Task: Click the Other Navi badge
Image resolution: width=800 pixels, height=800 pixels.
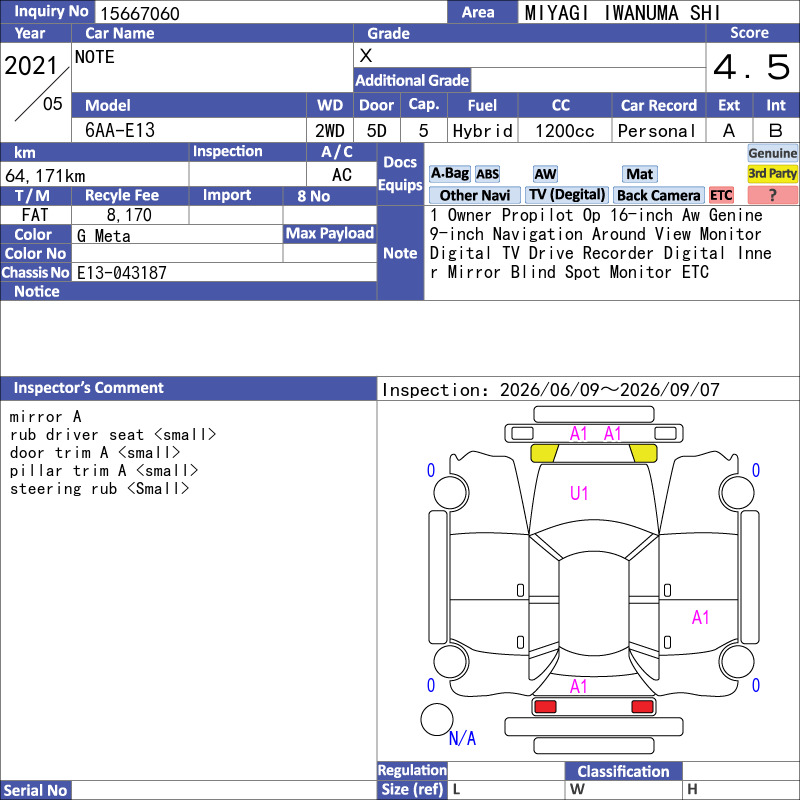Action: [474, 195]
